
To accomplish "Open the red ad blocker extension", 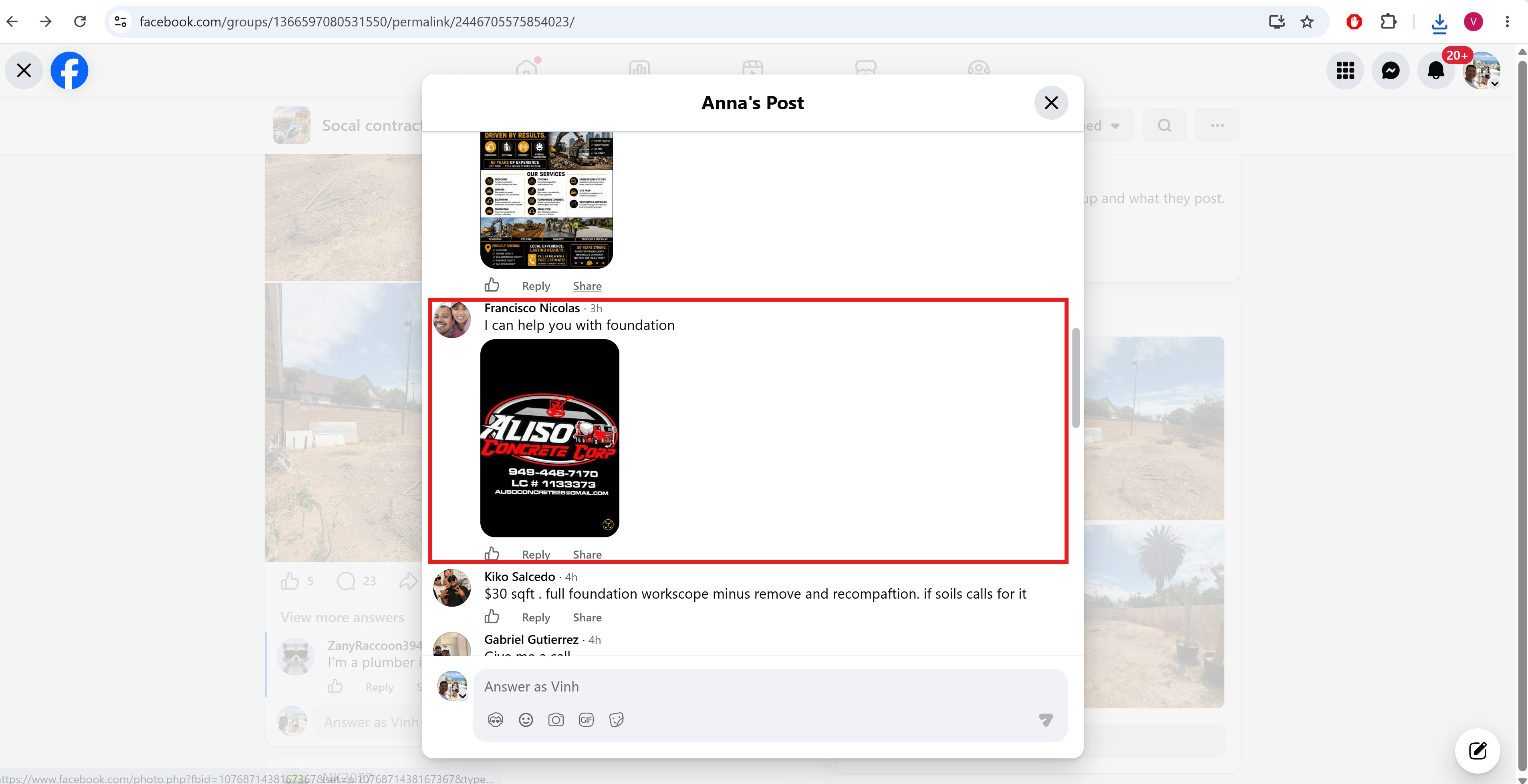I will (x=1354, y=22).
